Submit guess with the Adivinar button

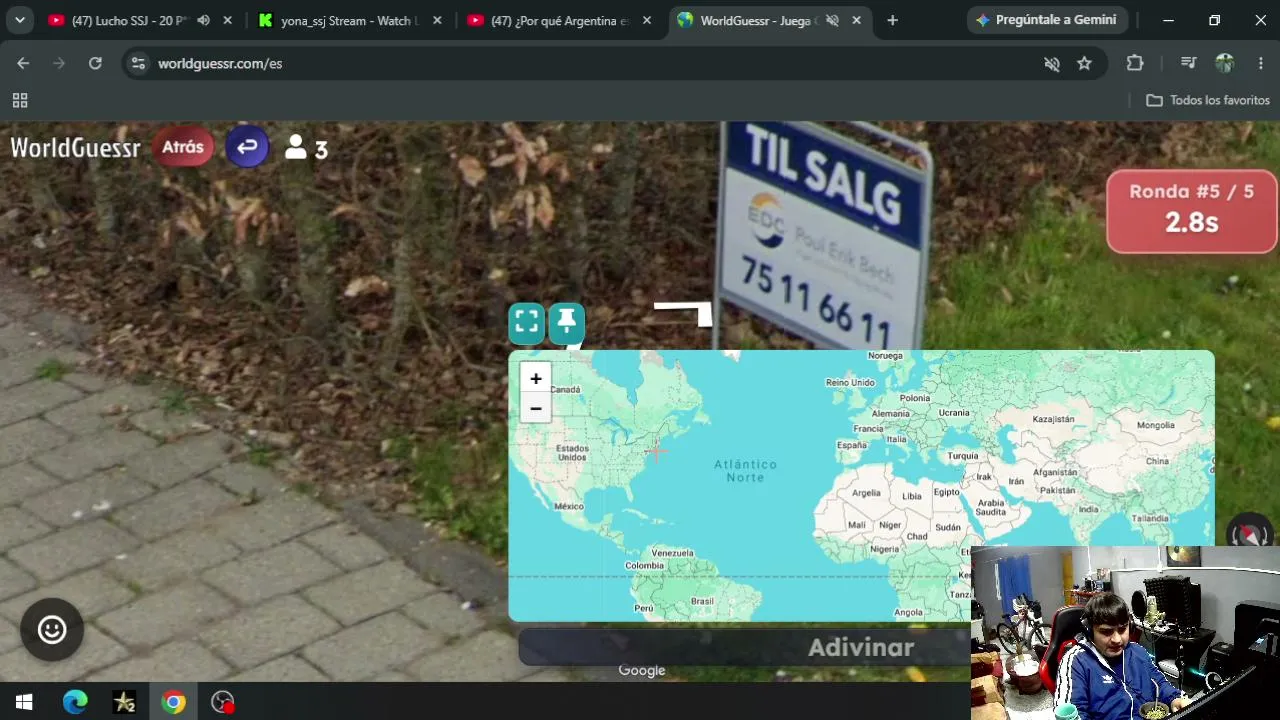coord(861,647)
